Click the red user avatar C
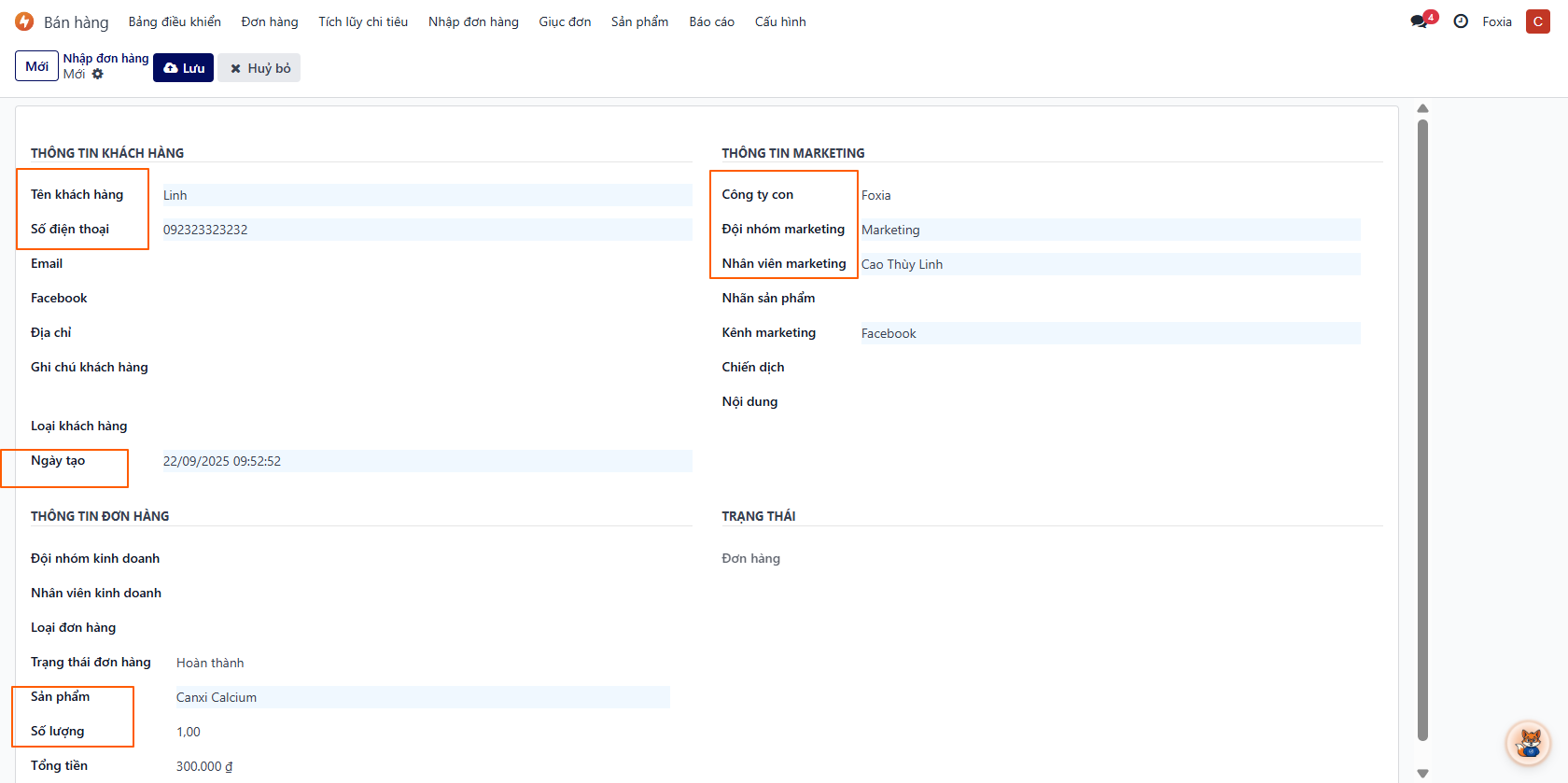The height and width of the screenshot is (783, 1568). click(1537, 21)
